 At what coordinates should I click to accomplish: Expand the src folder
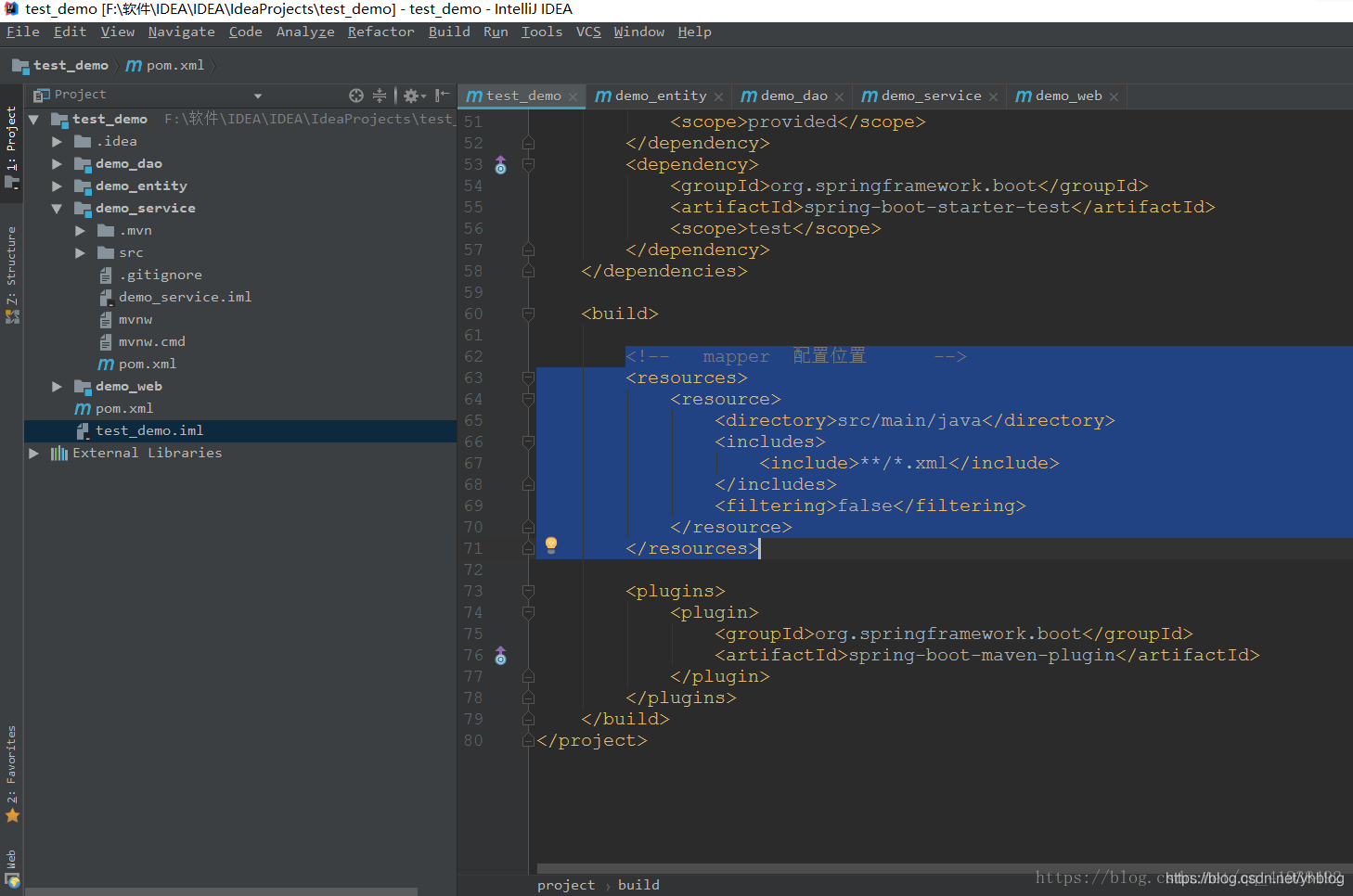coord(81,253)
